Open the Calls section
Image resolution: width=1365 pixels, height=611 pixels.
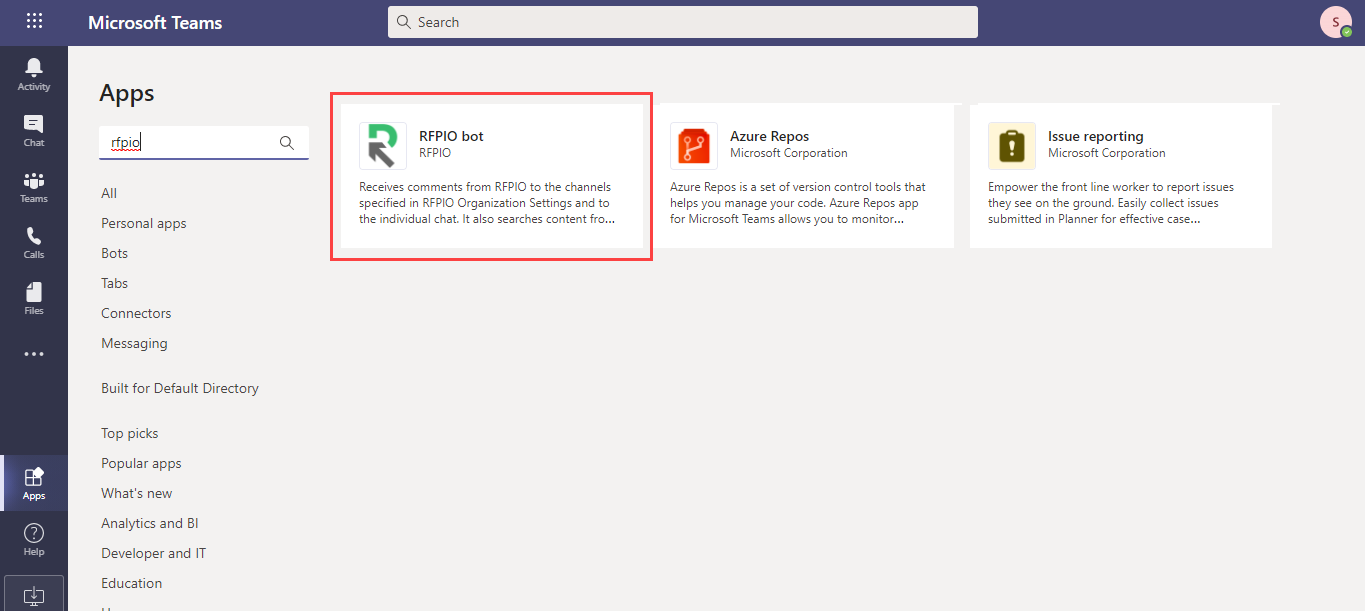click(34, 242)
